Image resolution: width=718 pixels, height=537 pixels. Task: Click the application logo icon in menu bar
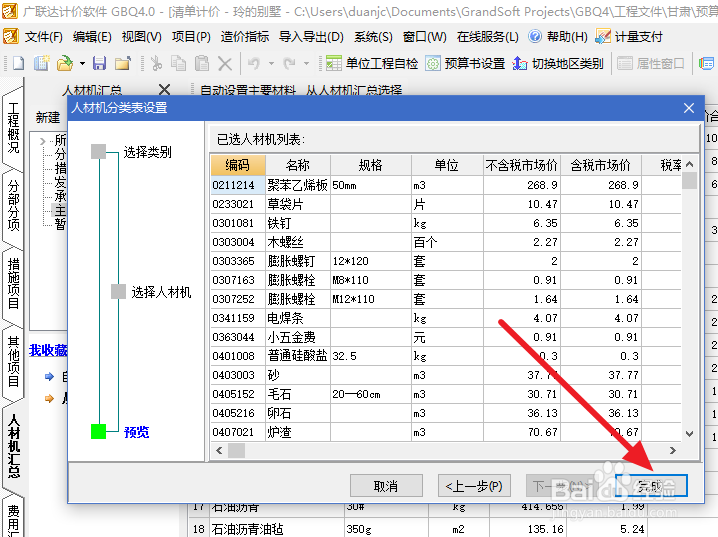pos(11,36)
